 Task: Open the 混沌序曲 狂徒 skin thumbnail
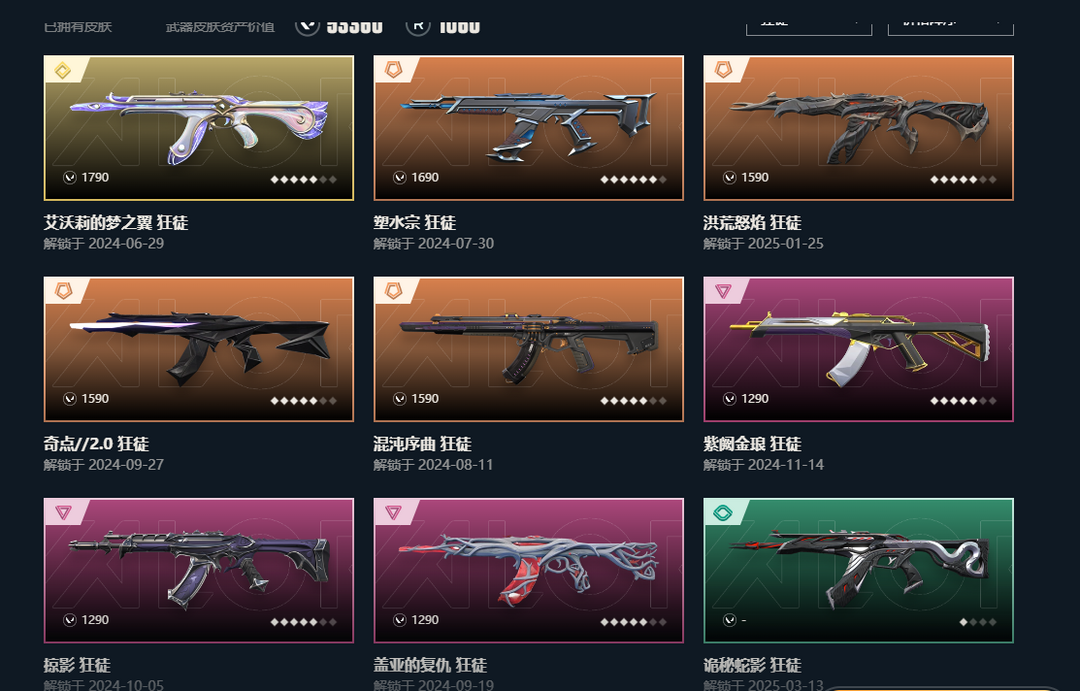[x=528, y=349]
